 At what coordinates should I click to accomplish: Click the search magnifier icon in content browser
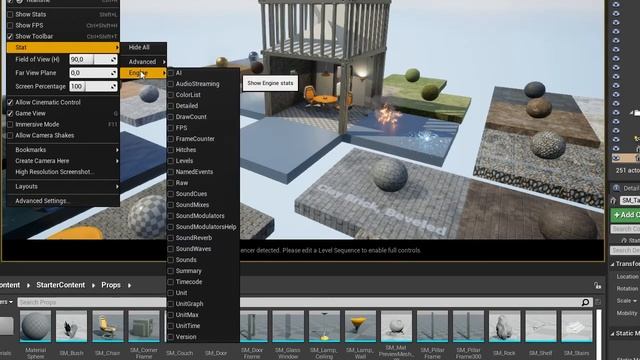coord(585,302)
